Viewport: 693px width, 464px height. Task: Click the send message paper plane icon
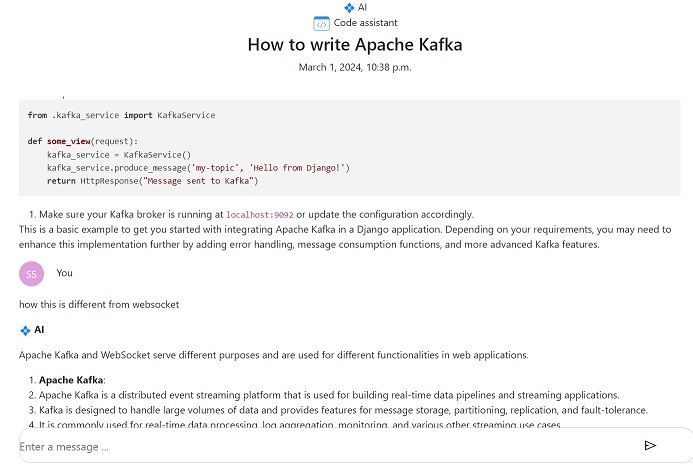click(650, 446)
